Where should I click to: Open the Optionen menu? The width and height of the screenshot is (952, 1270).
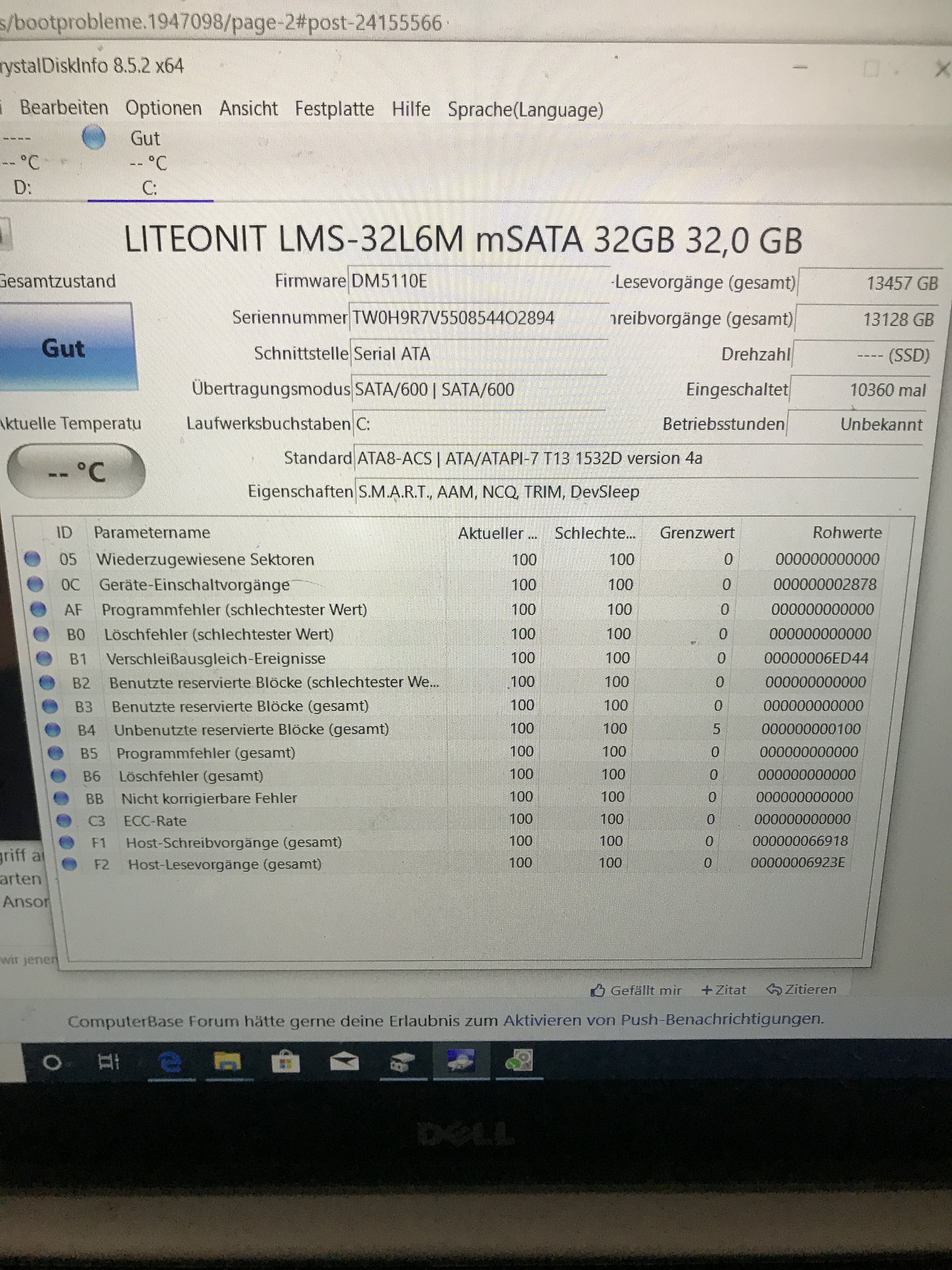click(x=163, y=108)
